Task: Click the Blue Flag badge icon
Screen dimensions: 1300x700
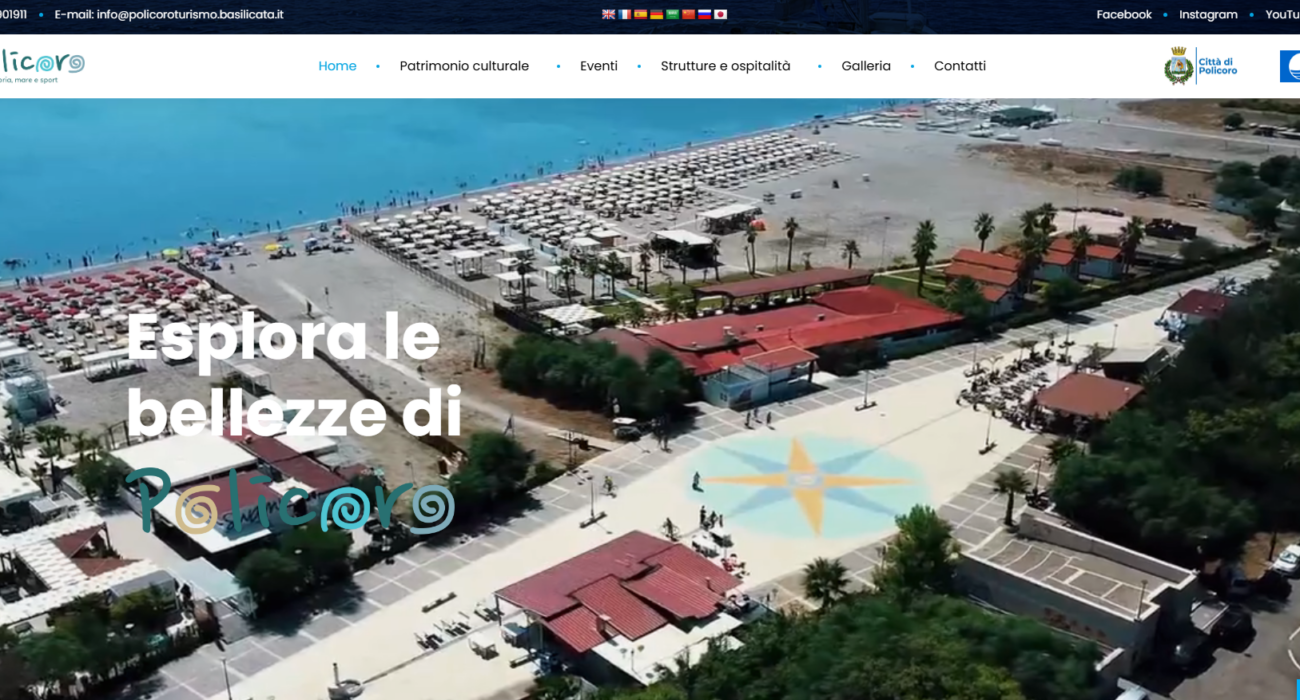Action: pyautogui.click(x=1290, y=66)
